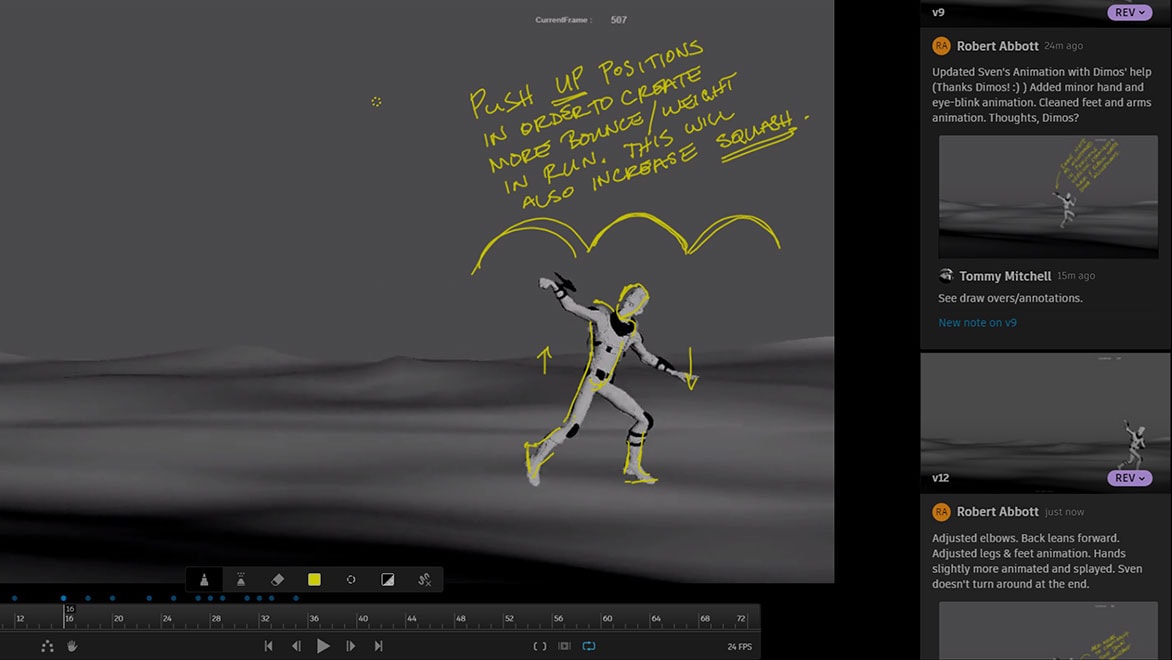Image resolution: width=1172 pixels, height=660 pixels.
Task: Toggle the in/out range brackets
Action: click(x=540, y=646)
